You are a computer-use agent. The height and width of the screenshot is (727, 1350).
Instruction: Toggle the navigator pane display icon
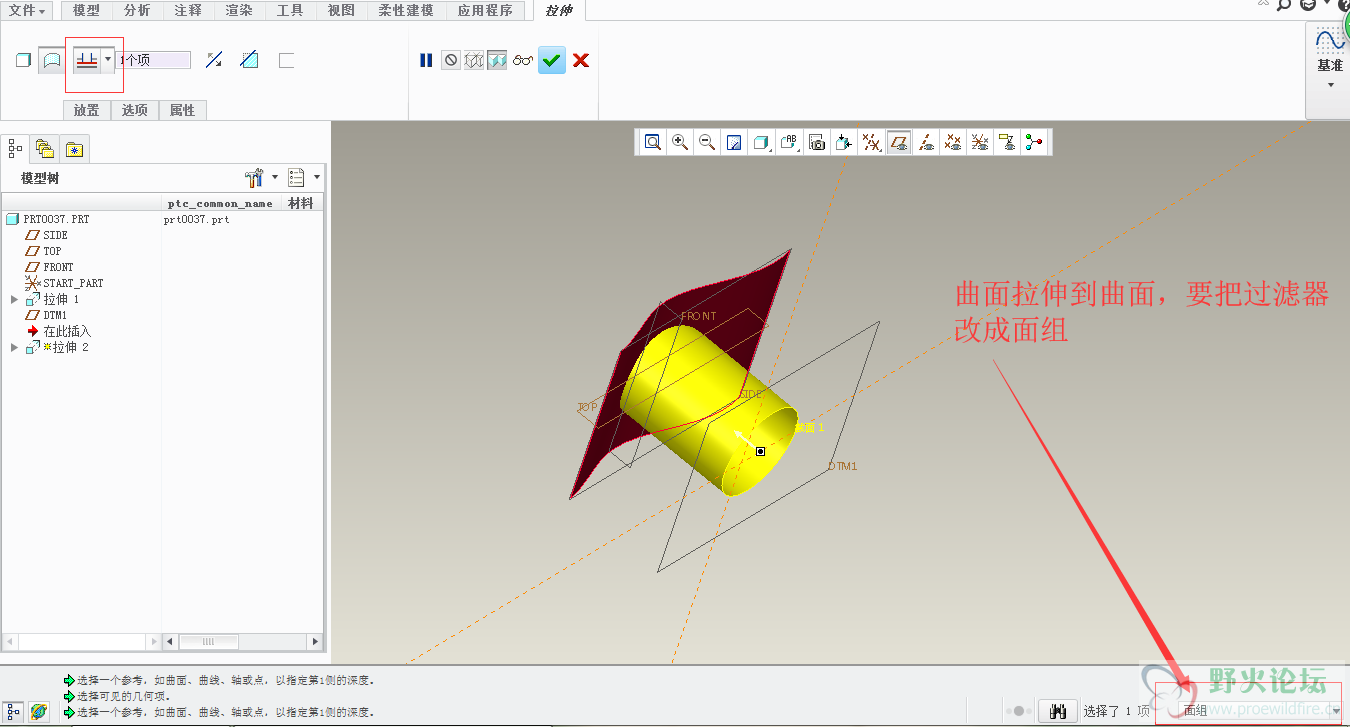point(15,711)
